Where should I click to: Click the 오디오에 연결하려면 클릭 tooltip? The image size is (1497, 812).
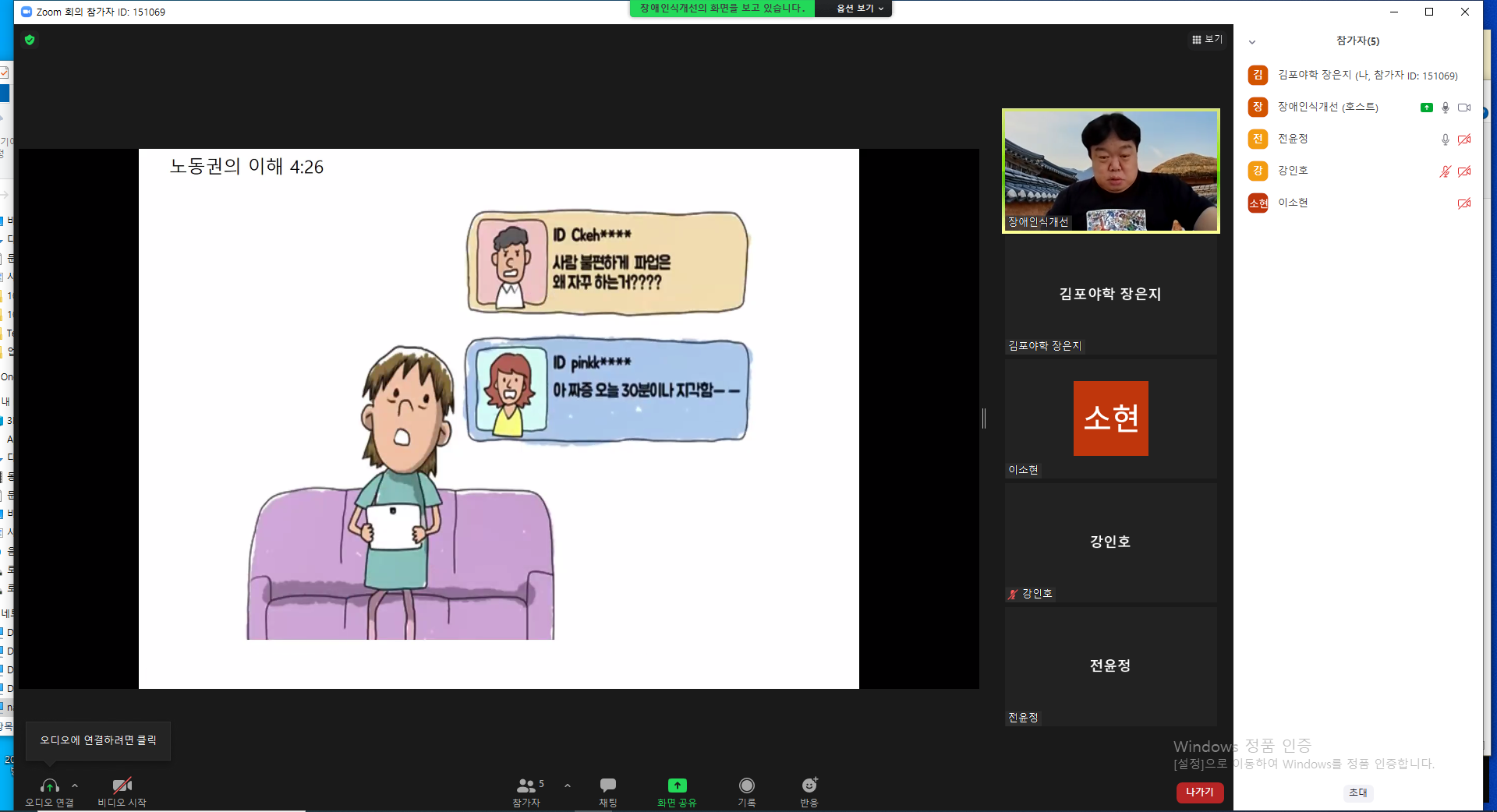click(98, 740)
